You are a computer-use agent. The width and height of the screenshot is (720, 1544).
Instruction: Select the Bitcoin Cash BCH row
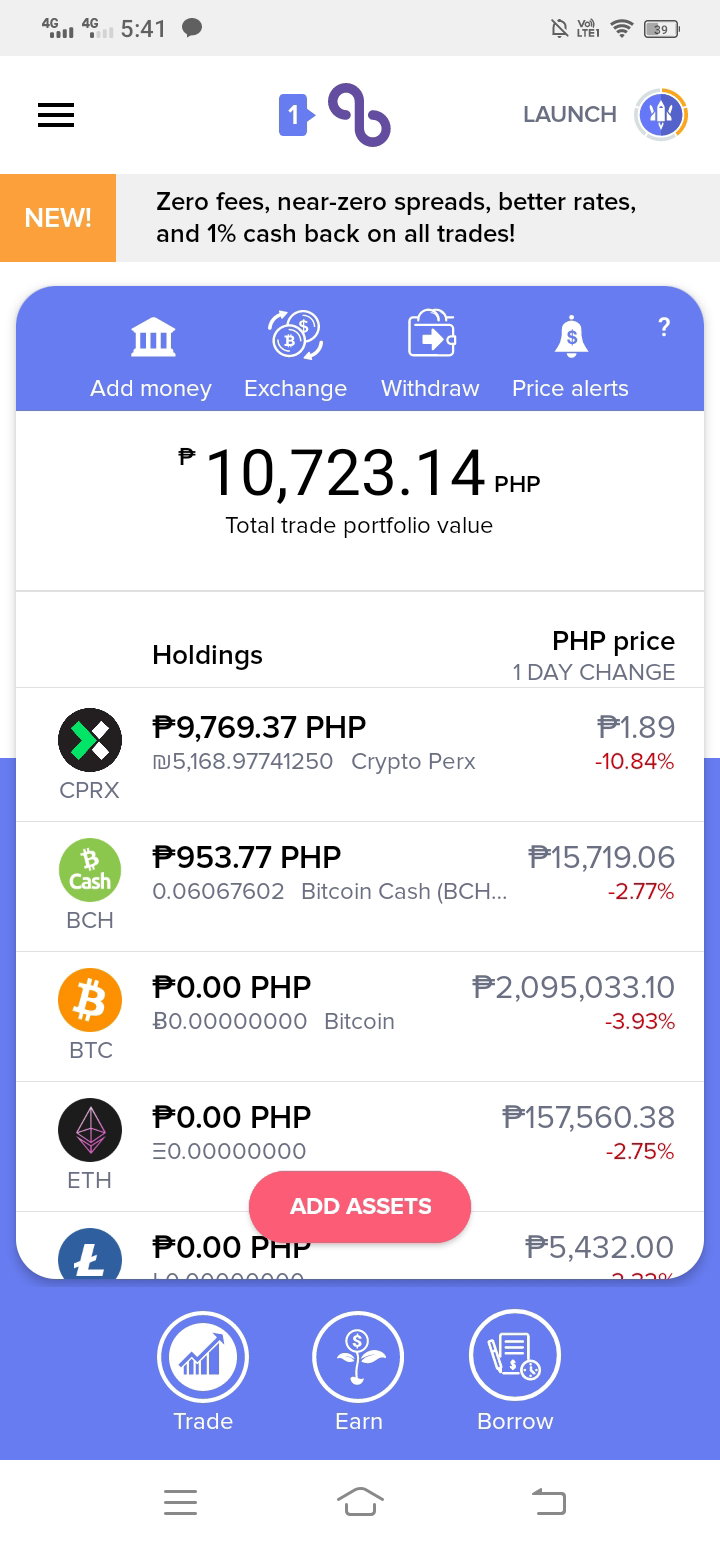360,887
